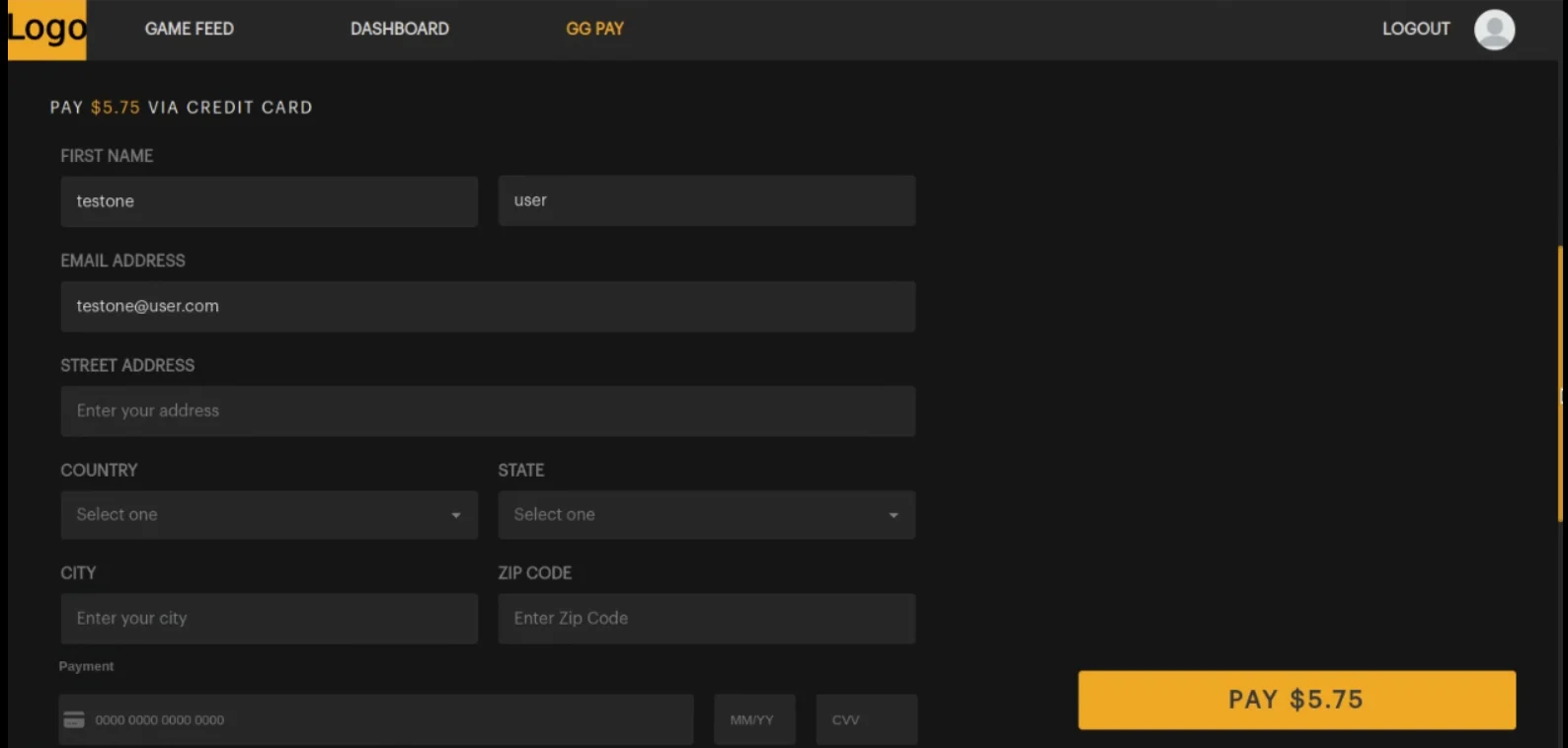Click the Logout link

pyautogui.click(x=1415, y=30)
